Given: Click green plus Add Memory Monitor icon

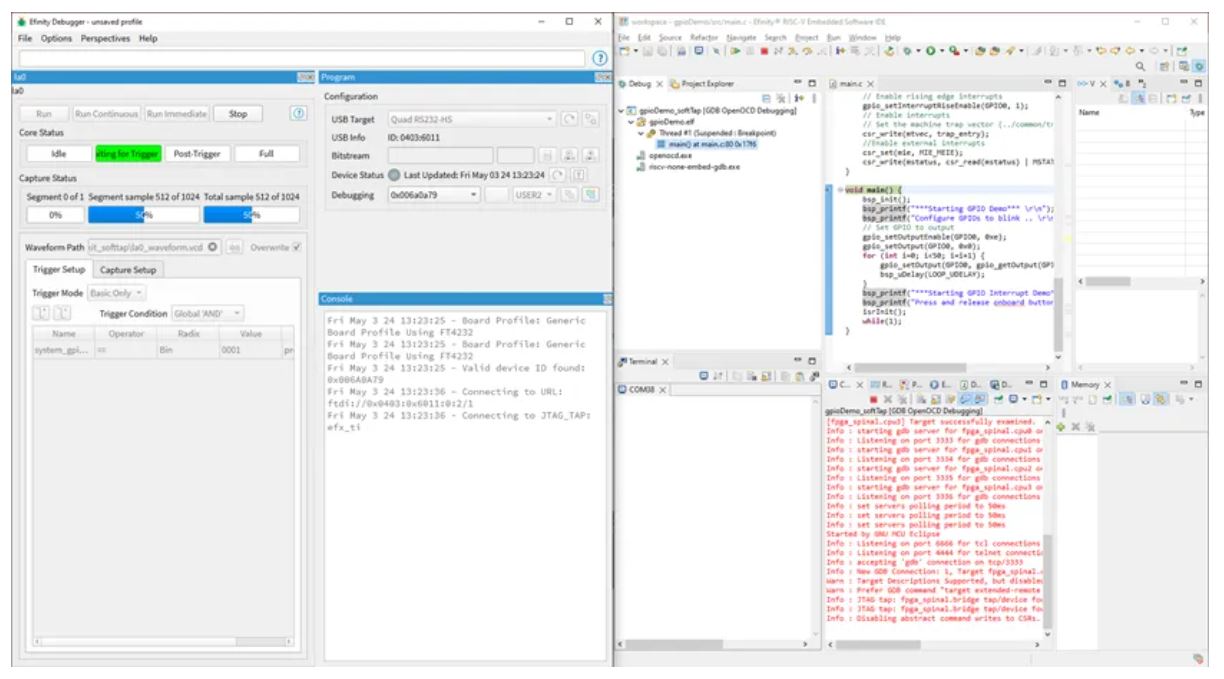Looking at the screenshot, I should coord(1061,426).
